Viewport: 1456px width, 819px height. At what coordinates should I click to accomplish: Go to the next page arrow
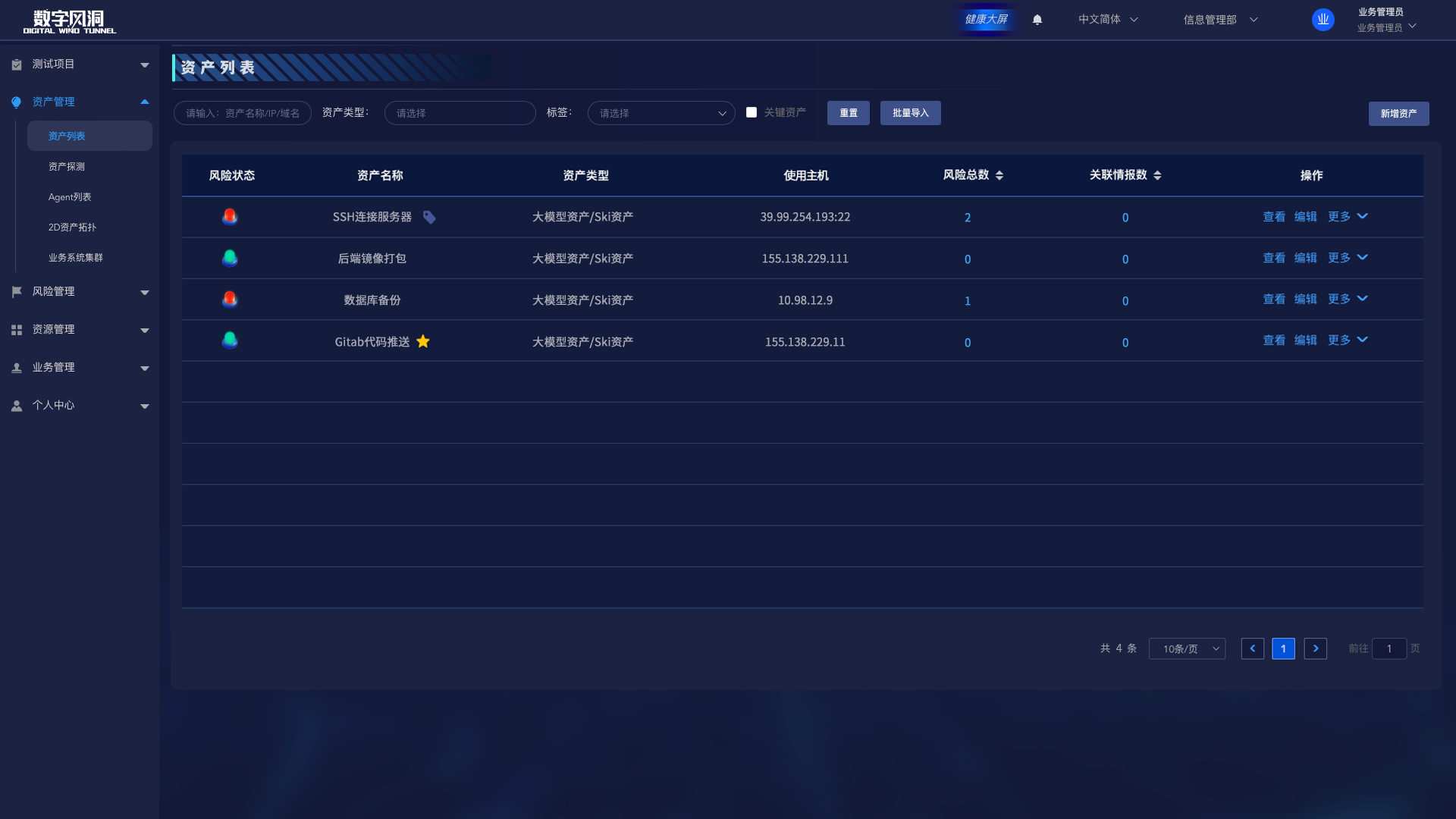[x=1315, y=648]
